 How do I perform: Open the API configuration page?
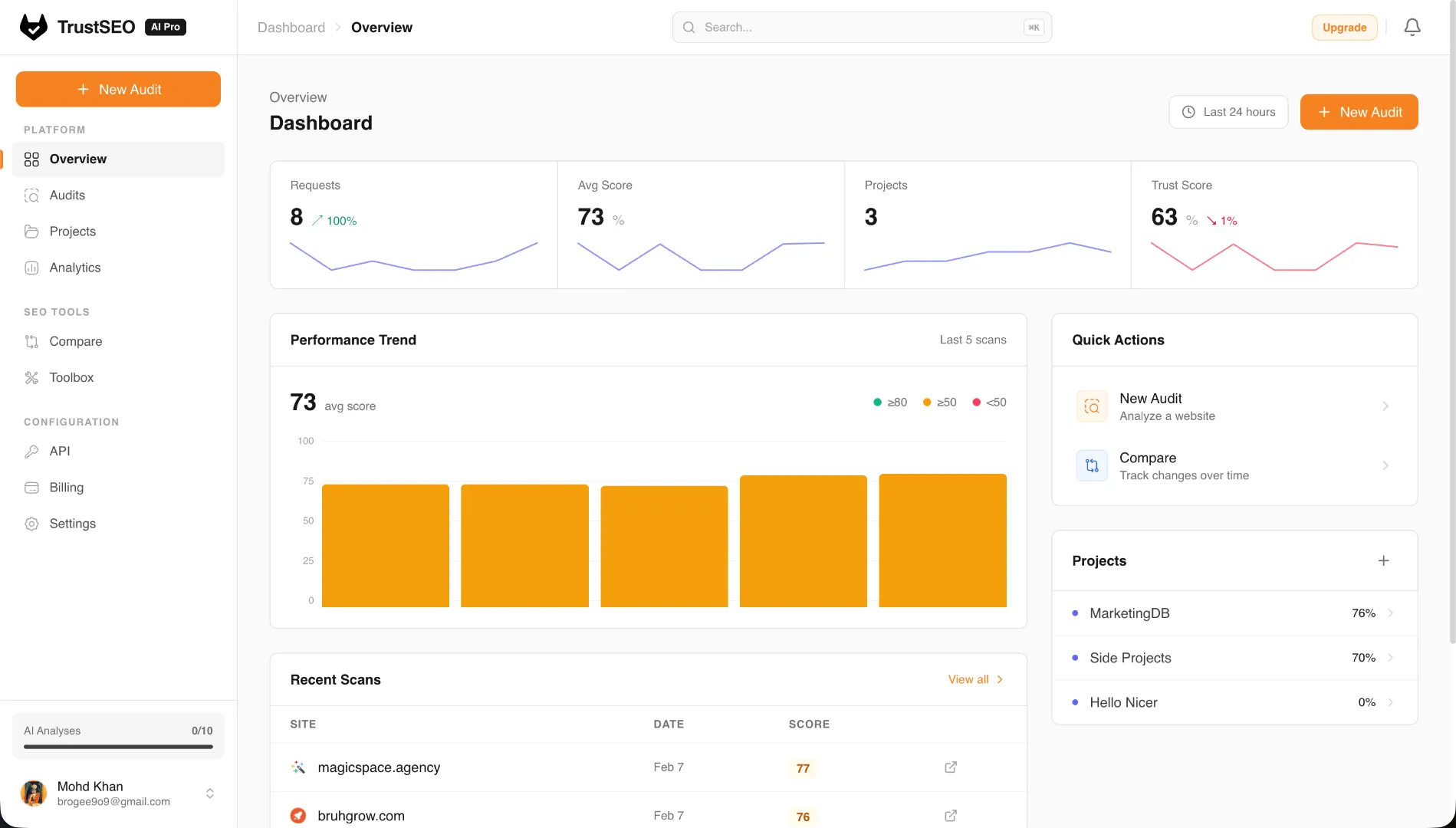(x=59, y=451)
